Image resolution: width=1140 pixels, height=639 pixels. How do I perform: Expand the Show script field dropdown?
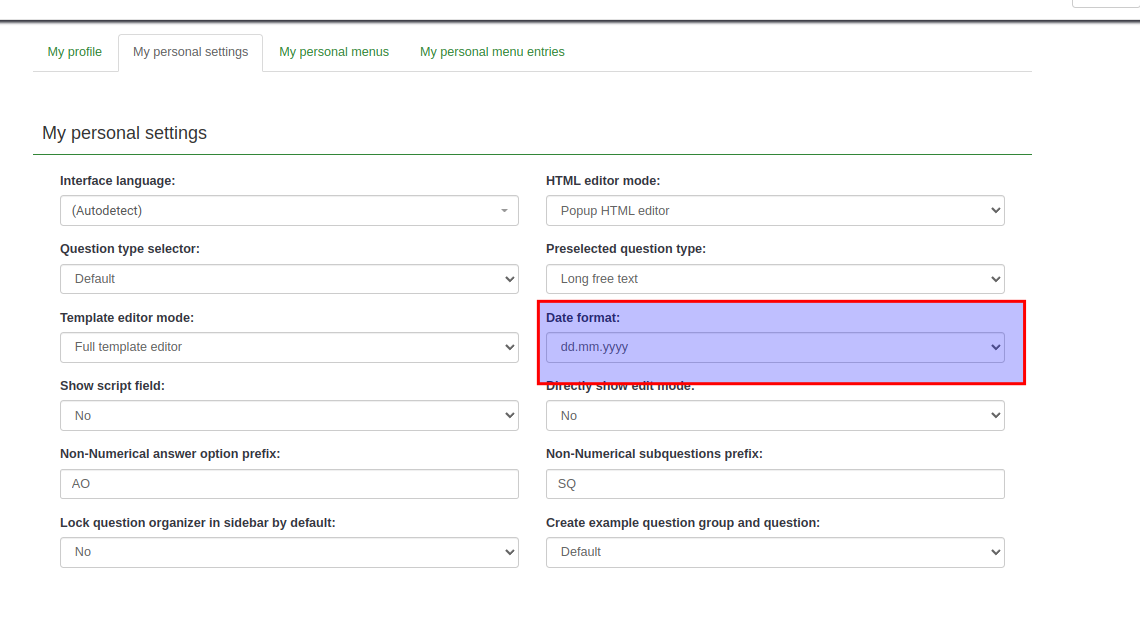289,416
